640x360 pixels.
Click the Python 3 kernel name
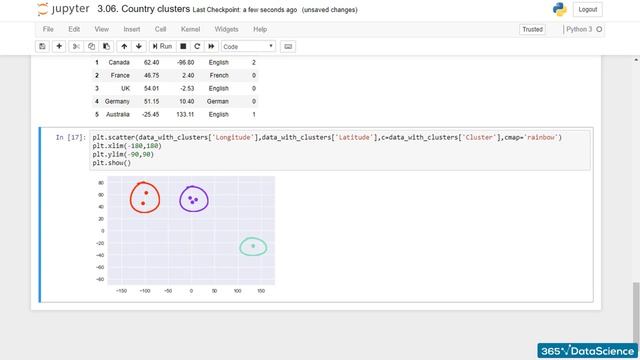[579, 29]
